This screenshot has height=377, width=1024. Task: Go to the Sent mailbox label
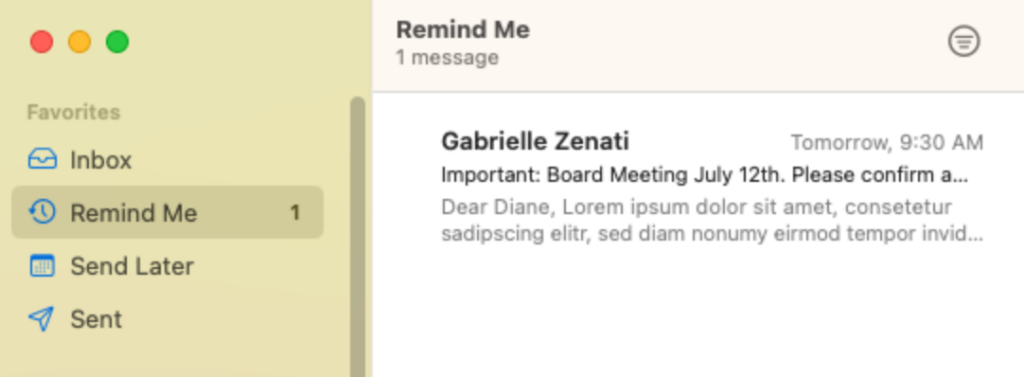(97, 319)
